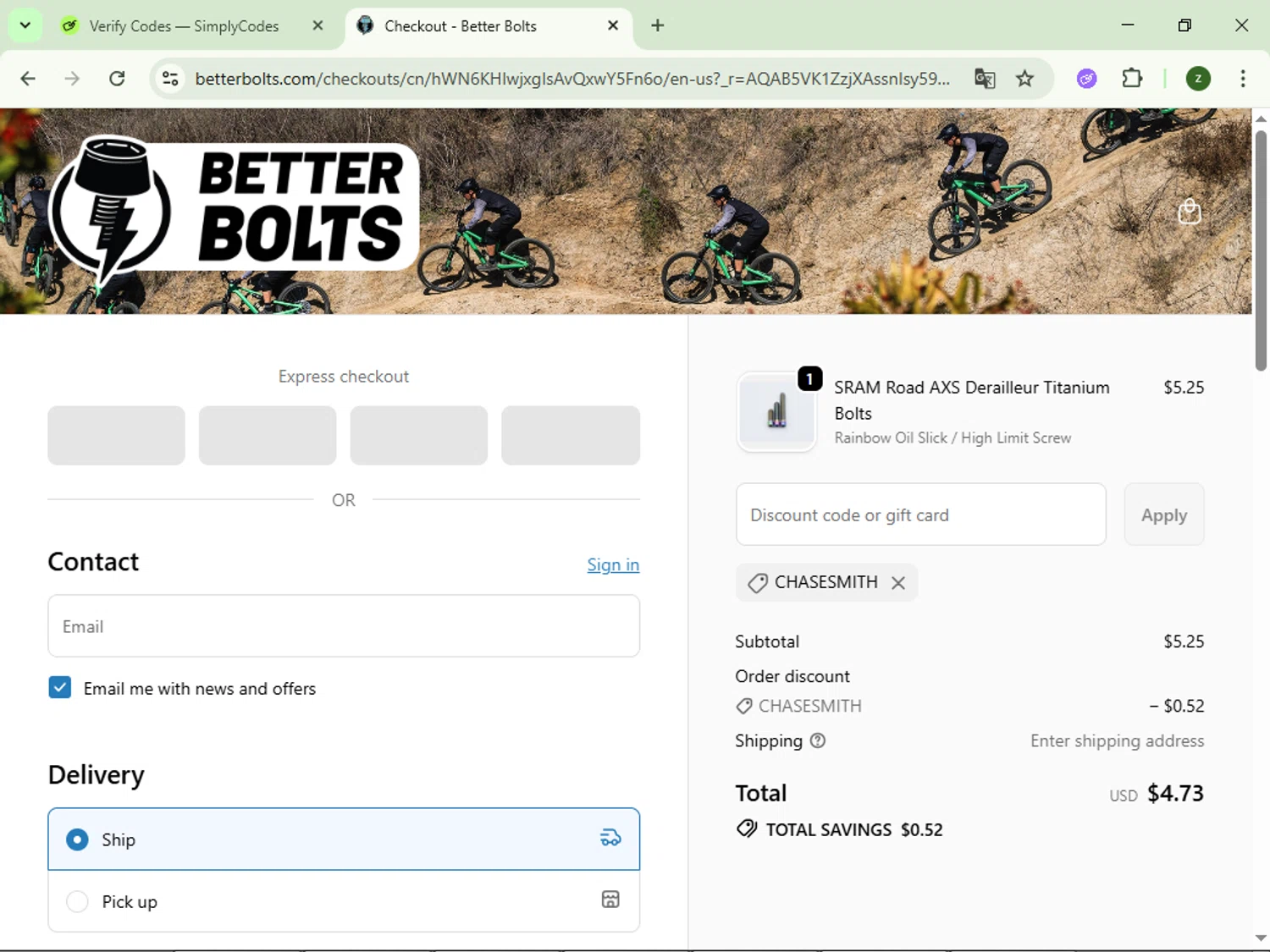Click the SRAM bolts product thumbnail
The width and height of the screenshot is (1270, 952).
(776, 412)
